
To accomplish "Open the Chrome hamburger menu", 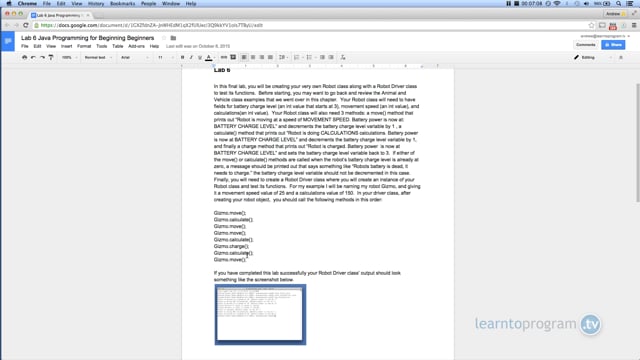I will point(634,25).
